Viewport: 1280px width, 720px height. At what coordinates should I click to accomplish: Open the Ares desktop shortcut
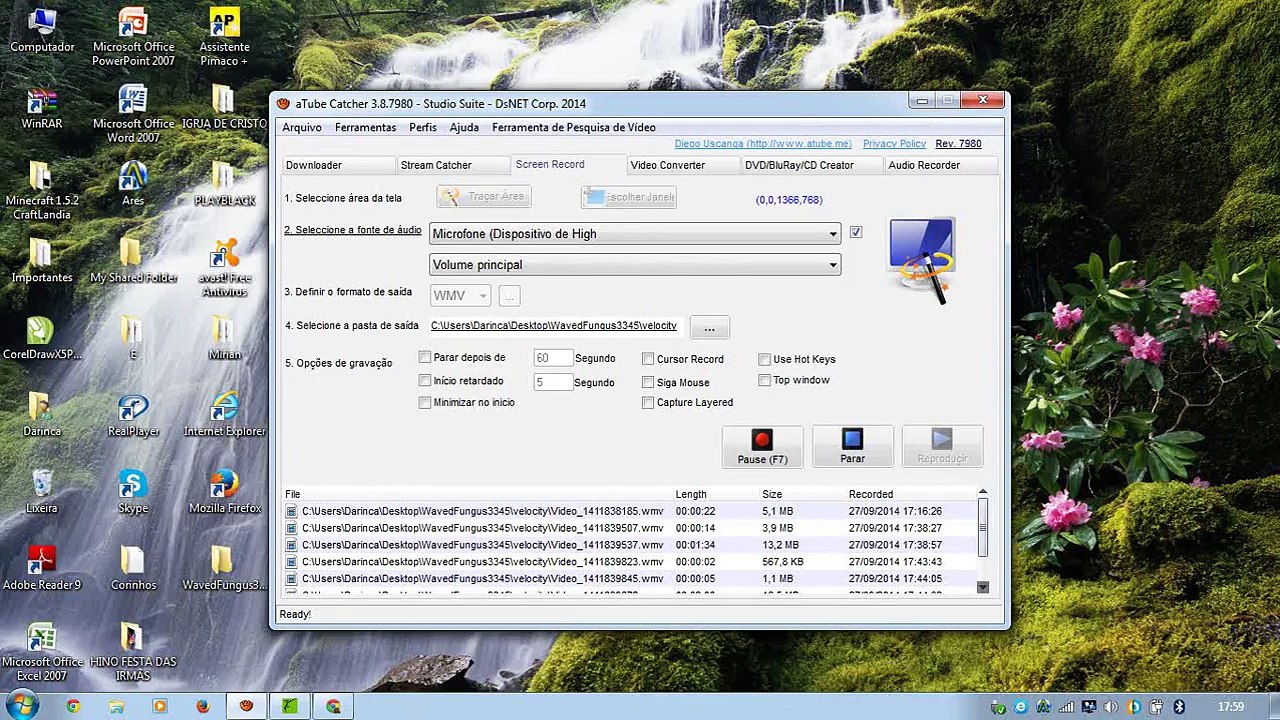pyautogui.click(x=133, y=184)
